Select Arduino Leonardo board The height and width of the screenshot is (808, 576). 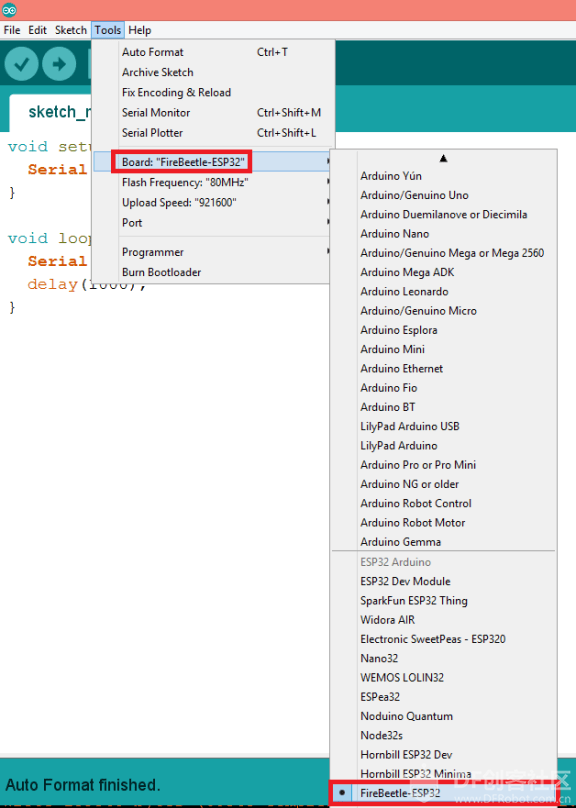pos(443,291)
